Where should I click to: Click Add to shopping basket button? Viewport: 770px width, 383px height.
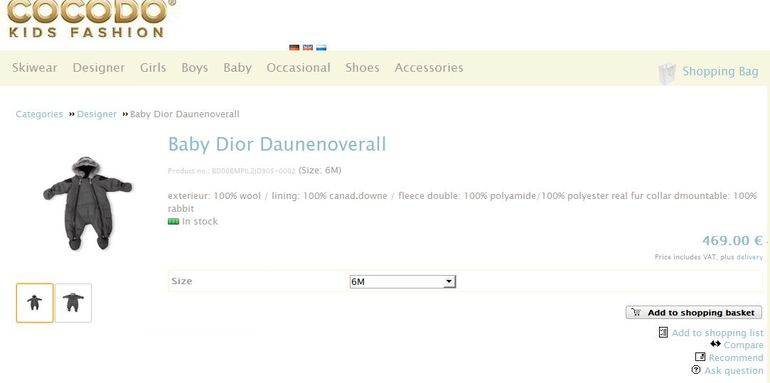(x=694, y=313)
